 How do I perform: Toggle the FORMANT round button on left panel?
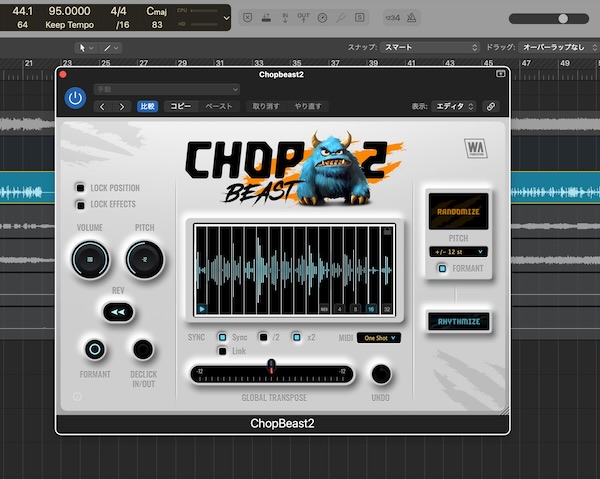click(95, 349)
